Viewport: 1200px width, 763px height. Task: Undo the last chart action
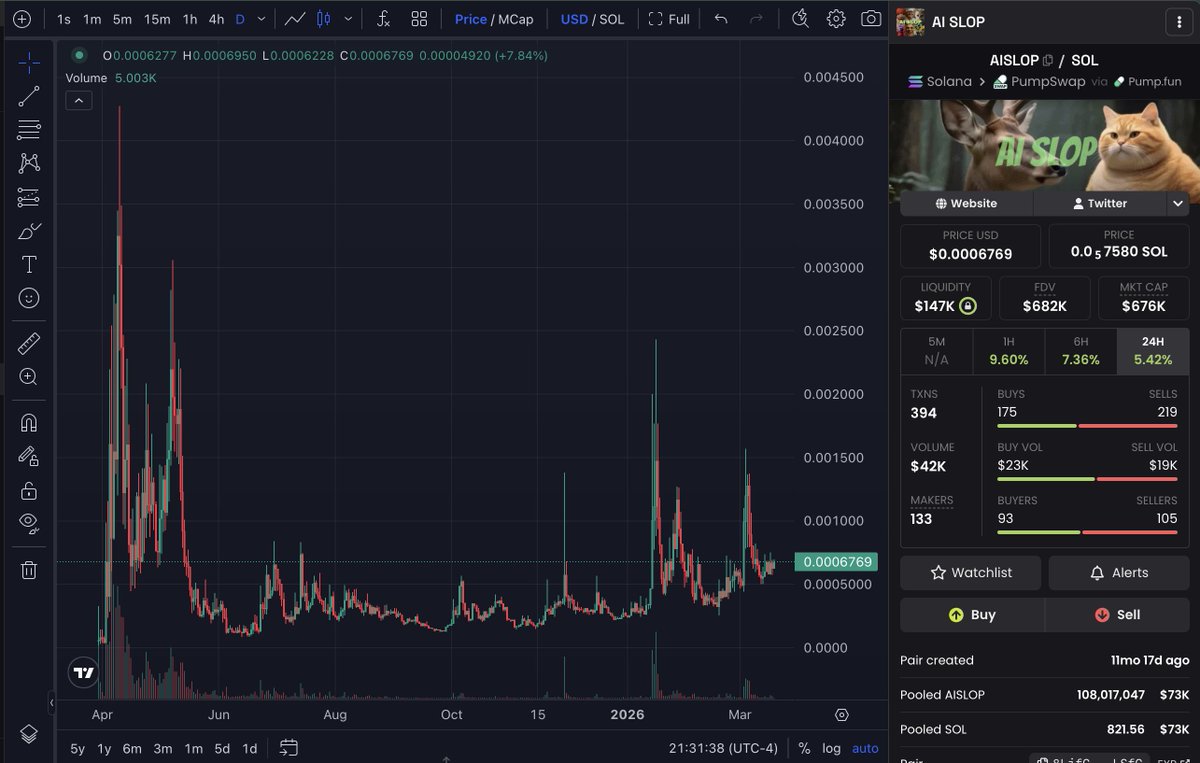(x=721, y=19)
